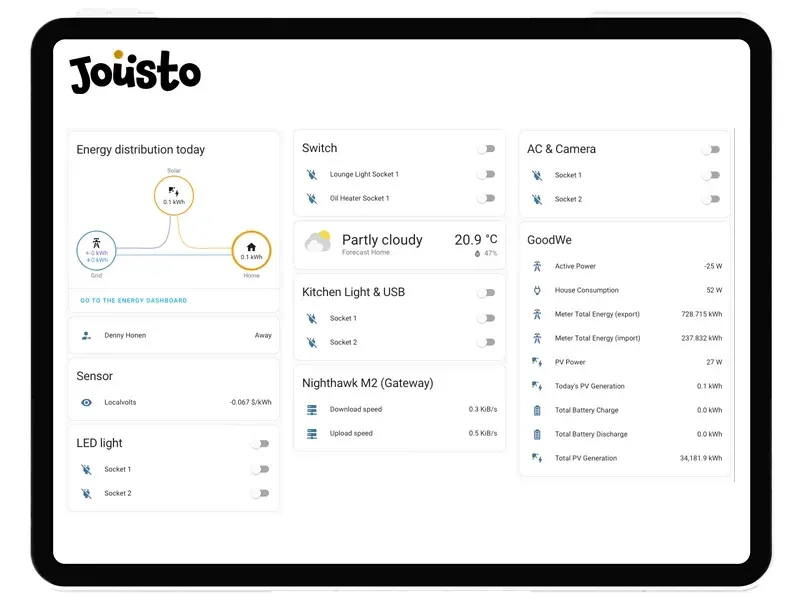Click the Meter Total Energy (export) icon
This screenshot has height=600, width=800.
pyautogui.click(x=537, y=314)
